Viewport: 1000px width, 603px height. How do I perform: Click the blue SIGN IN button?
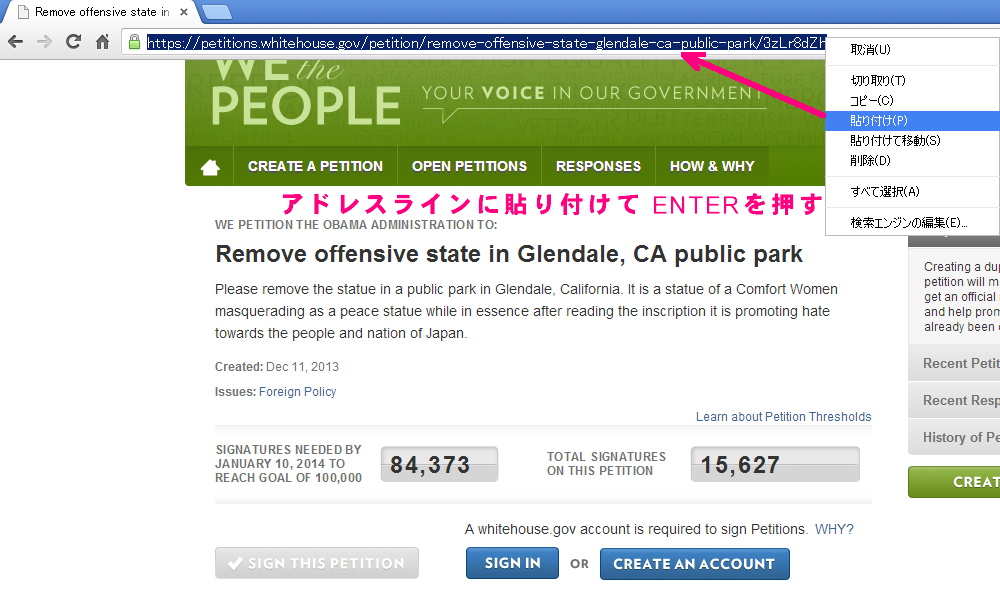tap(512, 563)
